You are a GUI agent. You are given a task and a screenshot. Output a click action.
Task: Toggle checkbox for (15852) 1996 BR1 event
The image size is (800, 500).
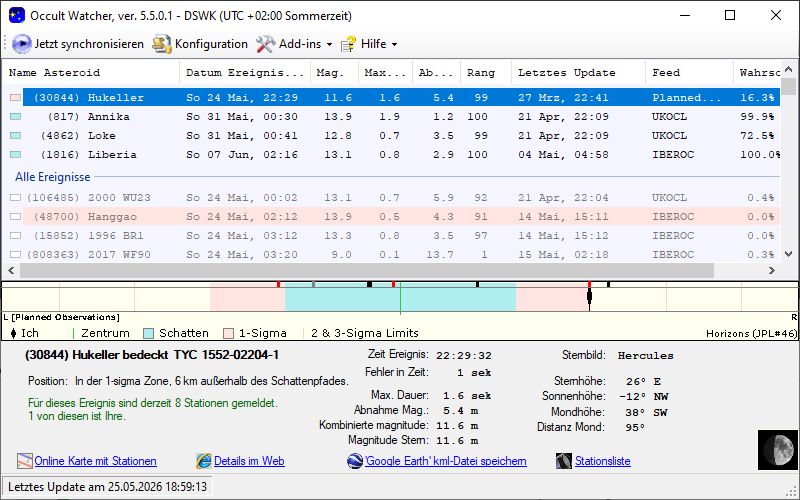[x=15, y=236]
